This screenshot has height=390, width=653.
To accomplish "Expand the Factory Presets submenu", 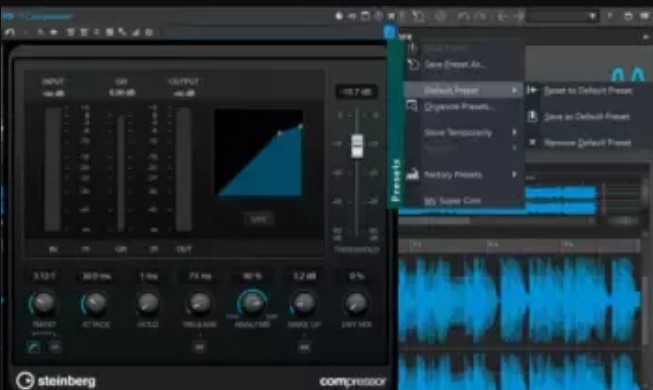I will click(464, 175).
